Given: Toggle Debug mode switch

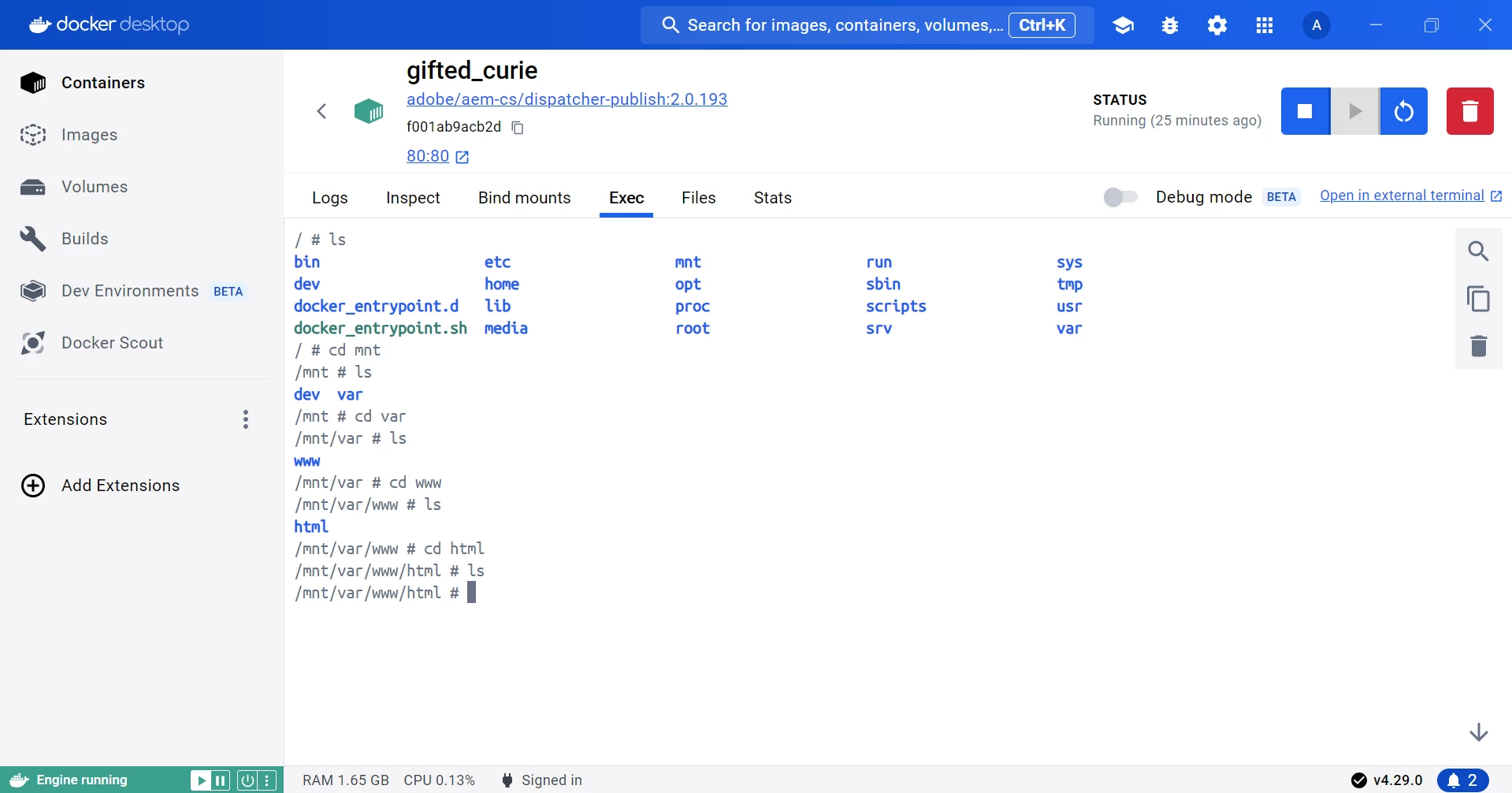Looking at the screenshot, I should coord(1120,197).
